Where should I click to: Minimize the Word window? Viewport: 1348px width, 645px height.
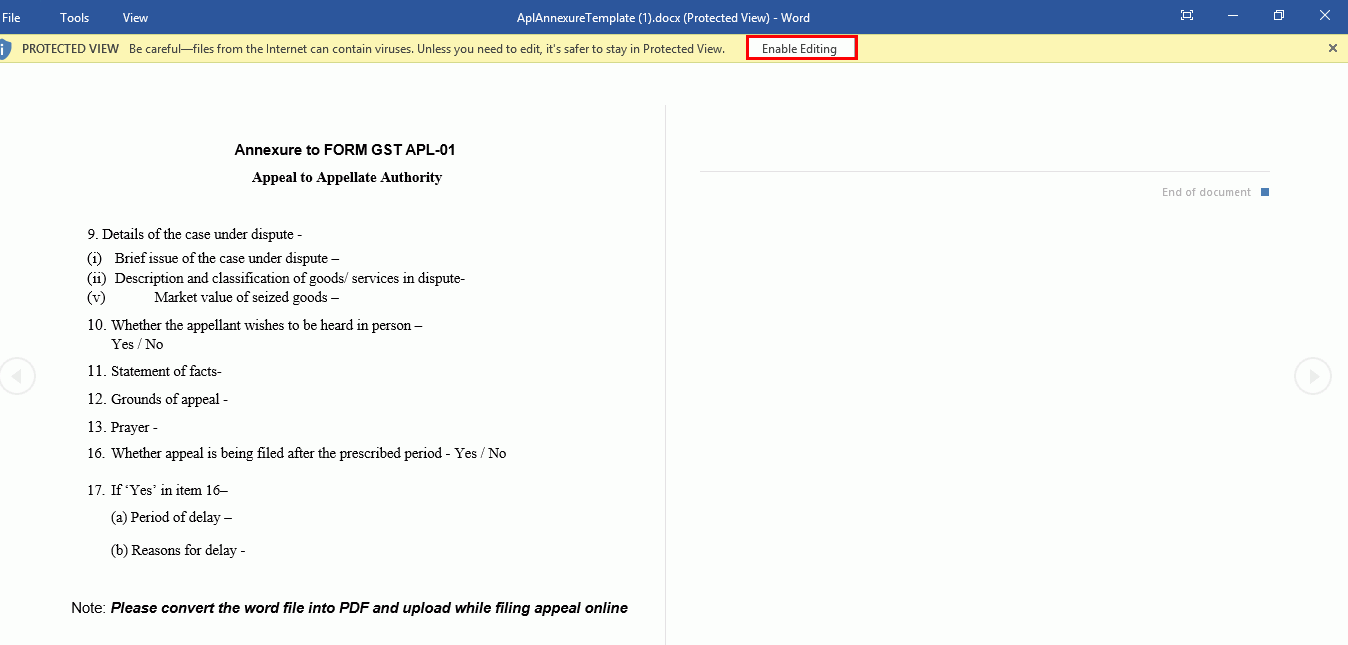pos(1232,16)
